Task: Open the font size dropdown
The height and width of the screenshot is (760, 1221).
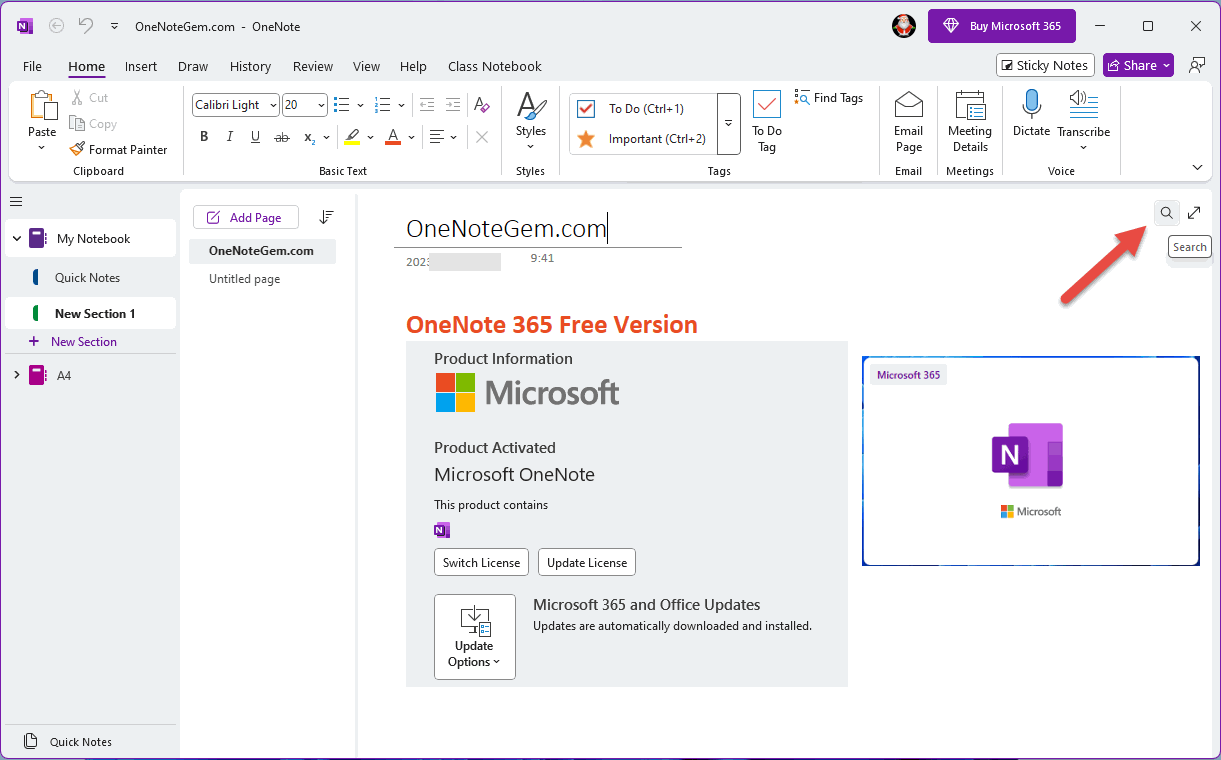Action: coord(320,105)
